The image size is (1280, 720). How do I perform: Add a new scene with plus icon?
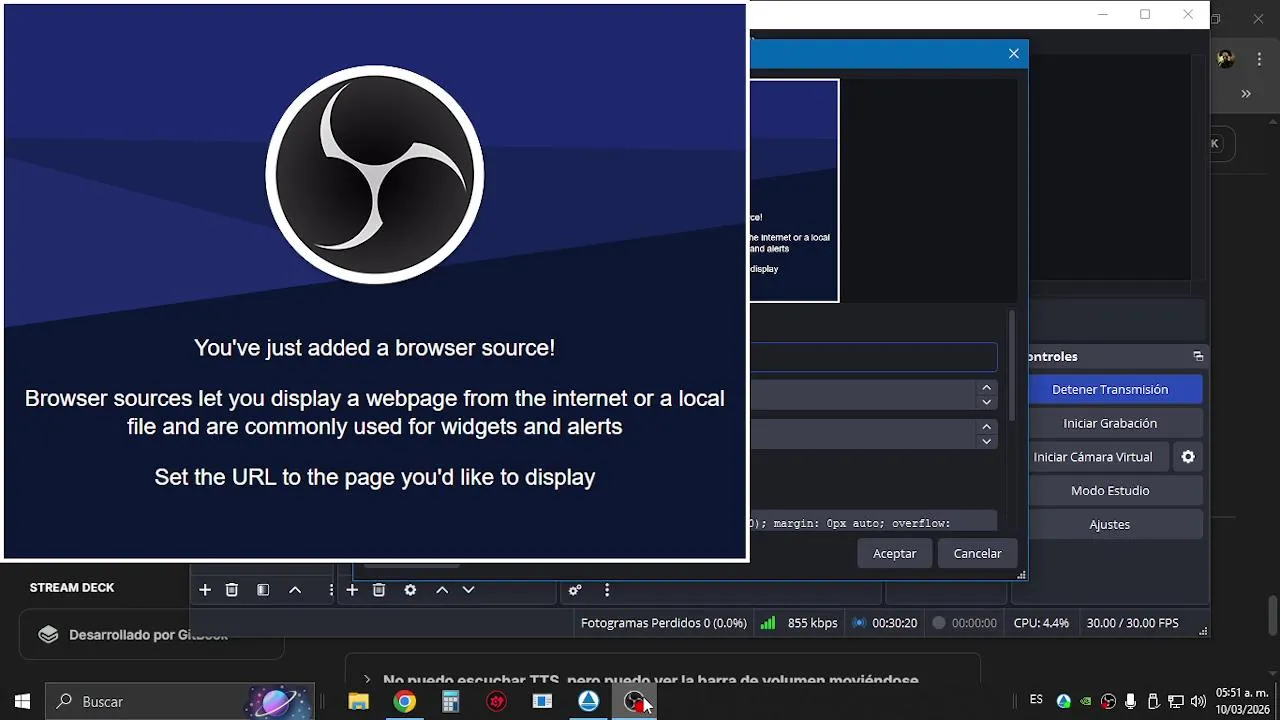click(x=205, y=590)
